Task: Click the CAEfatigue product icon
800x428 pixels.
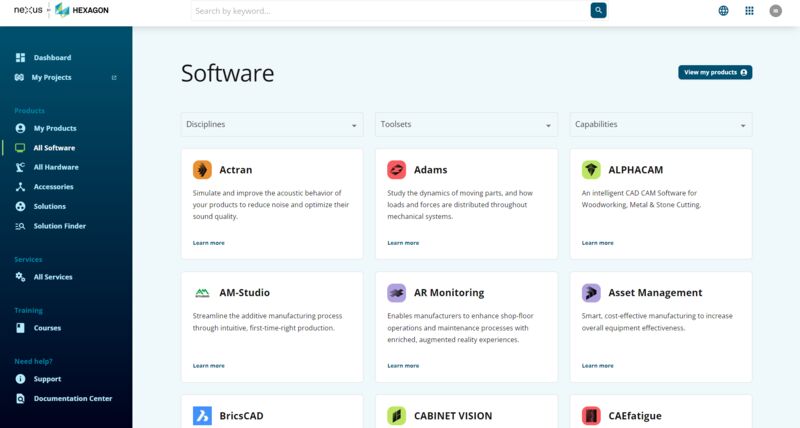Action: point(591,416)
